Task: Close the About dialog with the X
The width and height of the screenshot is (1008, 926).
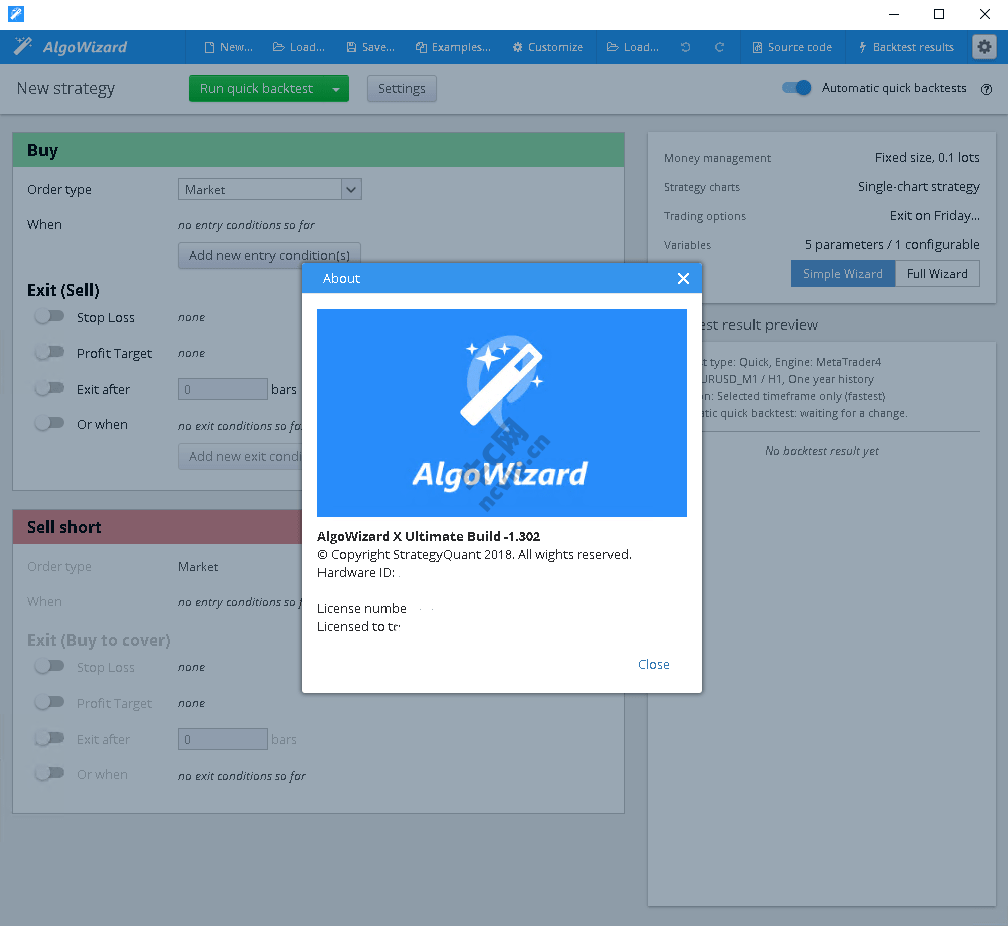Action: coord(683,278)
